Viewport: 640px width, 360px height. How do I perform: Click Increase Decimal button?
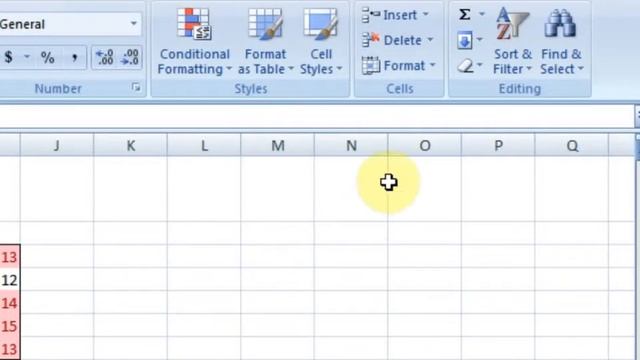[x=104, y=57]
